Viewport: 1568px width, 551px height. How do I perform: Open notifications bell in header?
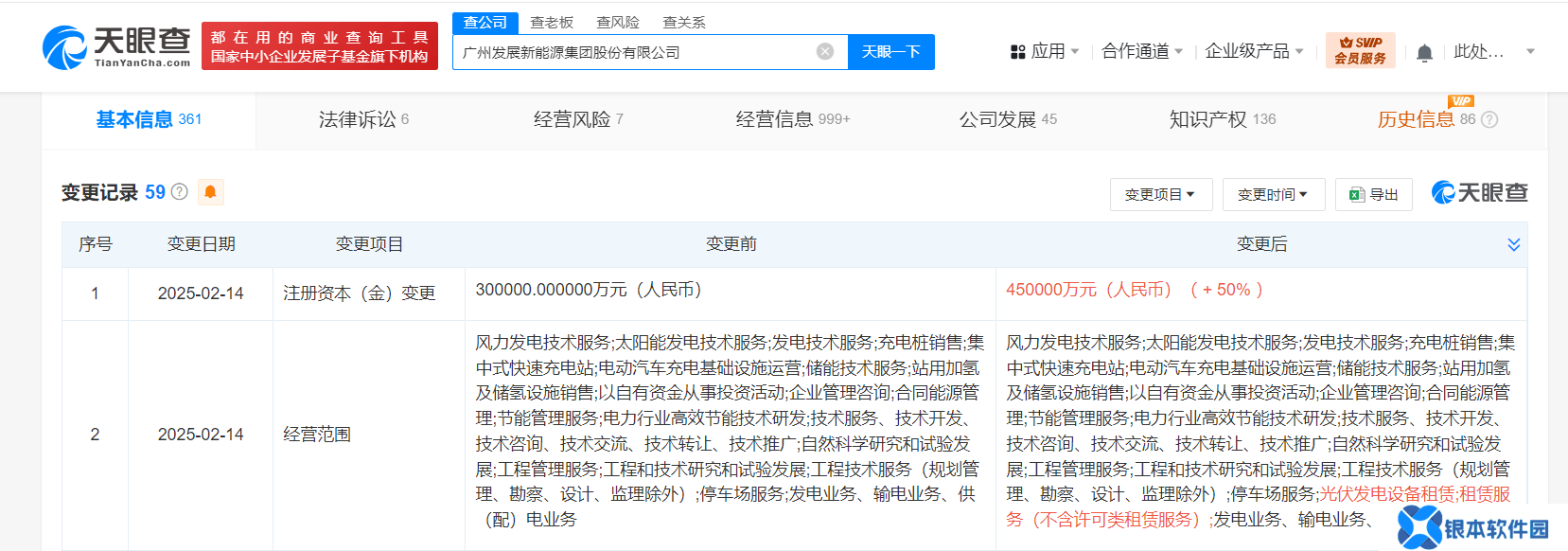click(1424, 53)
